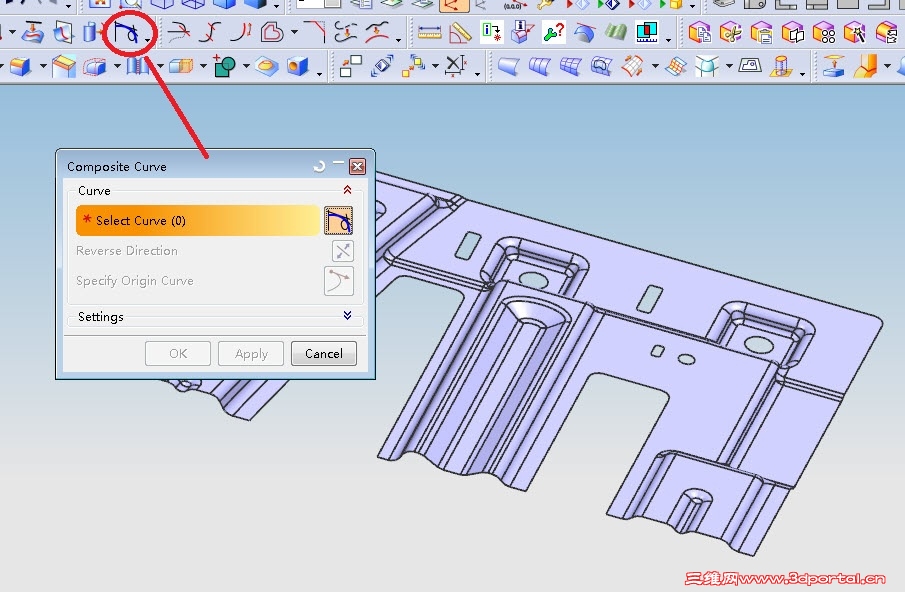Select the Chamfer corner curve tool
Screen dimensions: 905x592
[315, 32]
